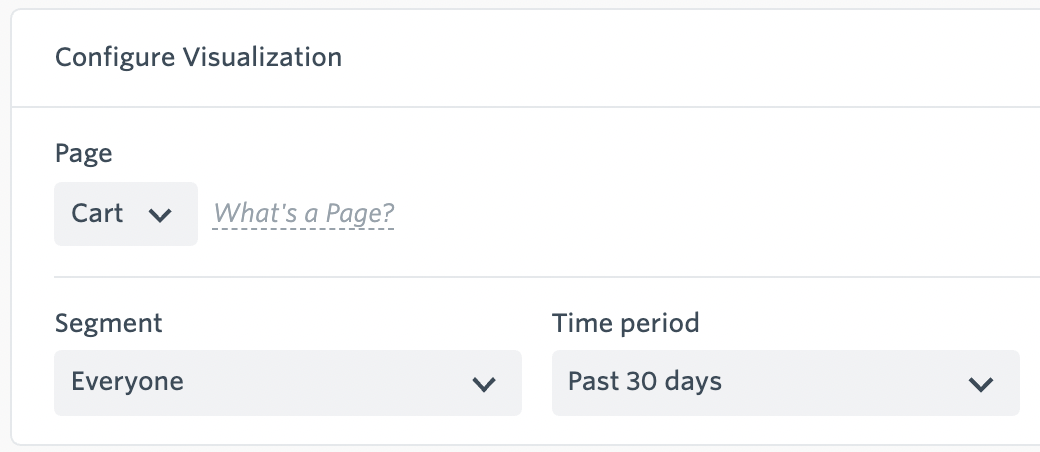Click empty space right of "What's a Page?"
This screenshot has height=452, width=1040.
click(x=700, y=213)
